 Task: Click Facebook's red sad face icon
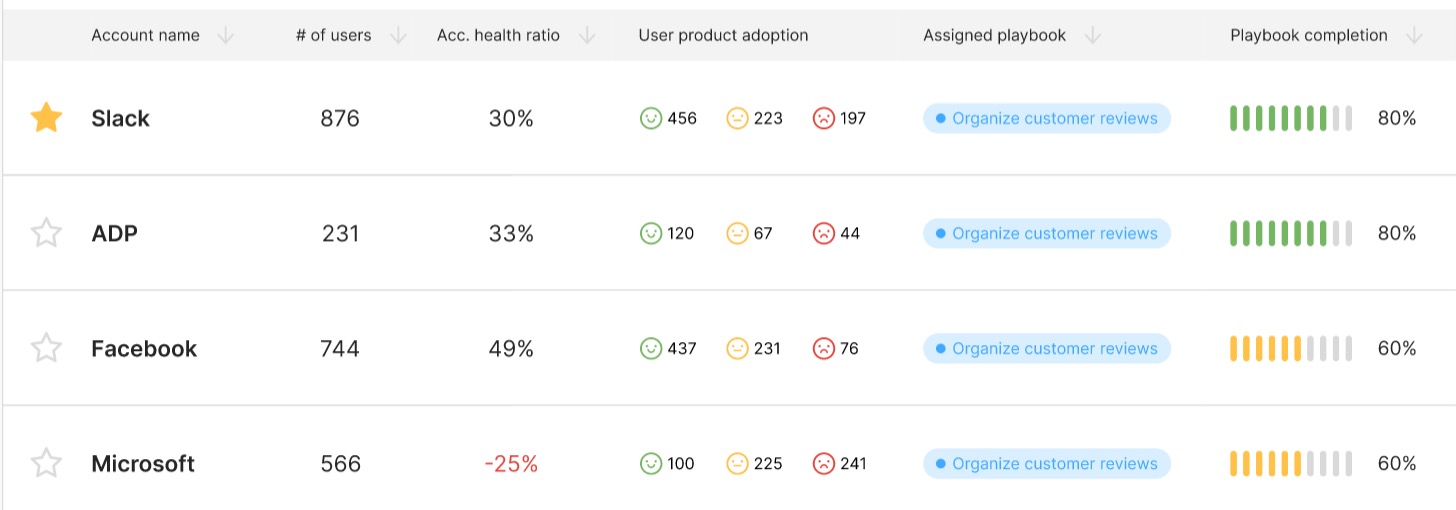tap(823, 349)
